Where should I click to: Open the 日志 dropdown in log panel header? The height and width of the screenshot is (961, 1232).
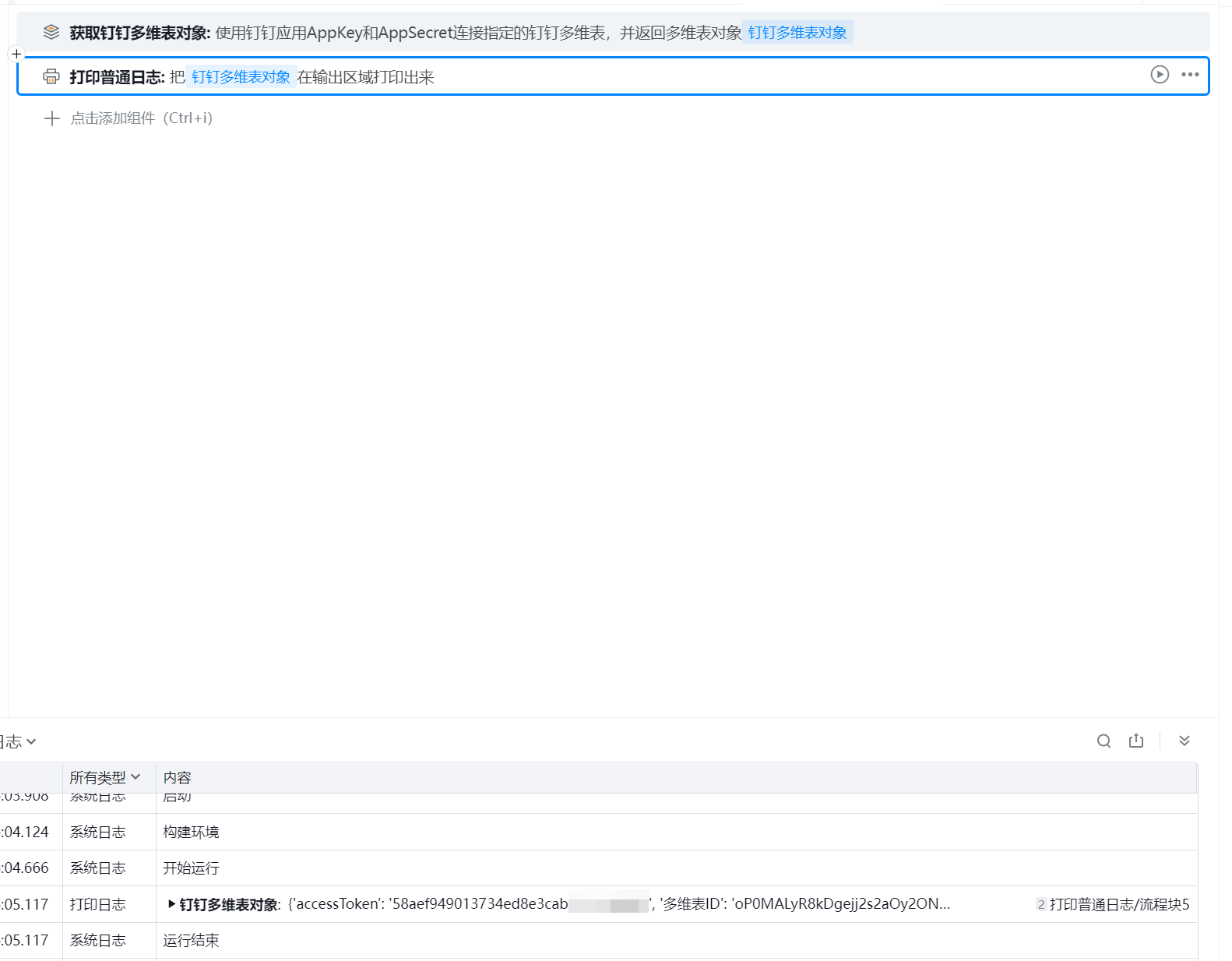(x=18, y=741)
